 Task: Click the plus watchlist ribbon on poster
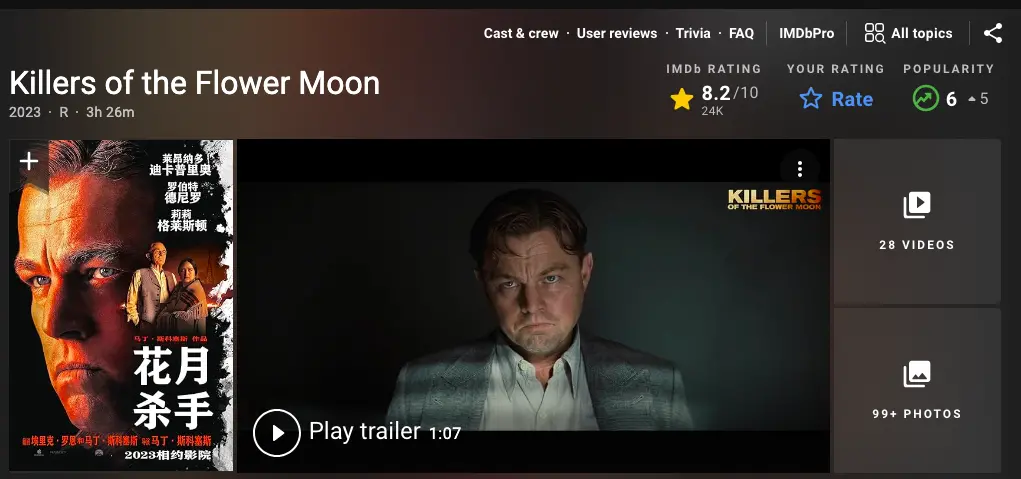point(29,161)
